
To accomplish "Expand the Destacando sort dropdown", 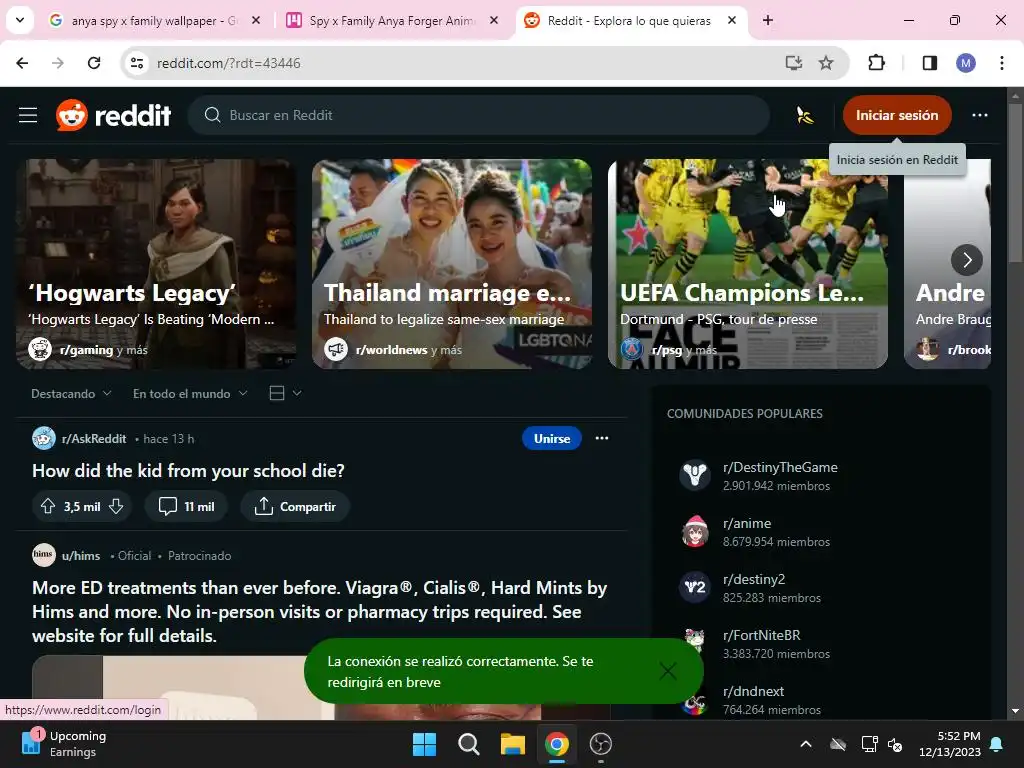I will pos(71,394).
